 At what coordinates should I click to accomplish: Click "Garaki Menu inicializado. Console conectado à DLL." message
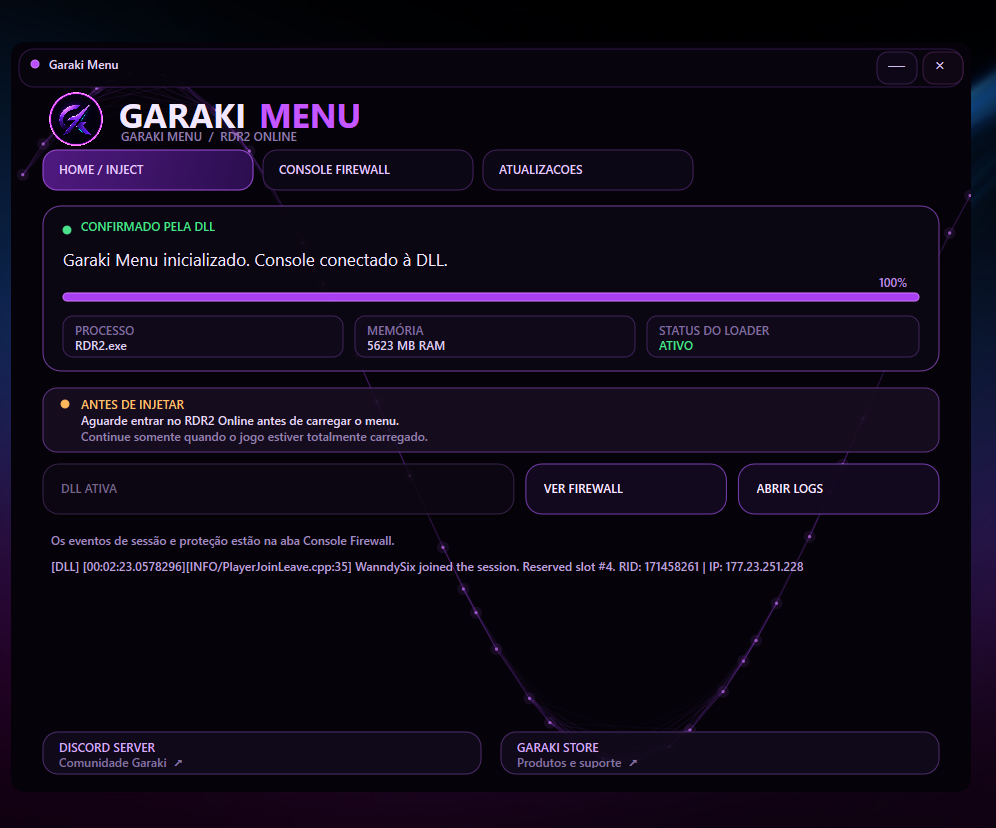pos(255,260)
